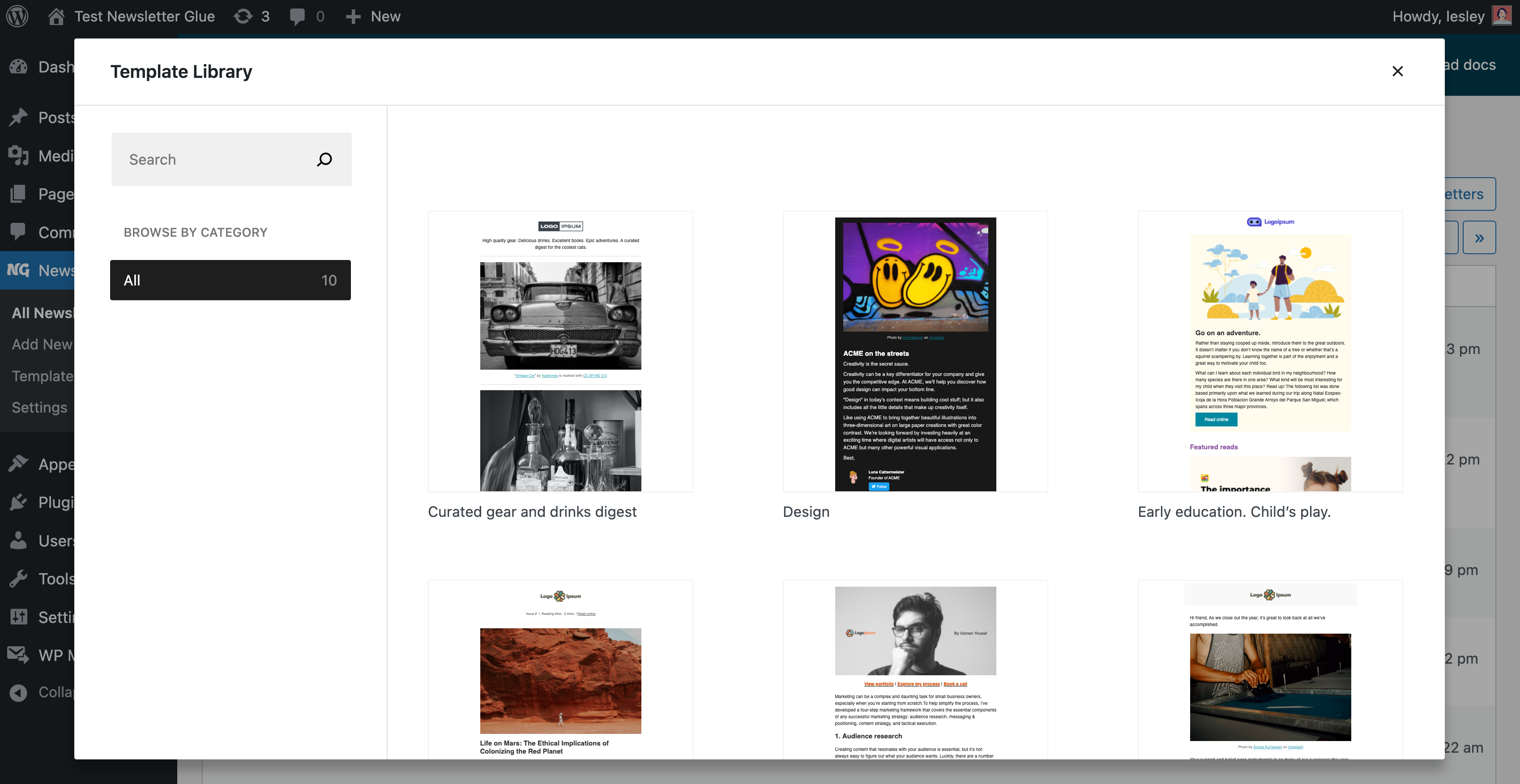The image size is (1520, 784).
Task: Open the comments bubble icon
Action: tap(297, 16)
